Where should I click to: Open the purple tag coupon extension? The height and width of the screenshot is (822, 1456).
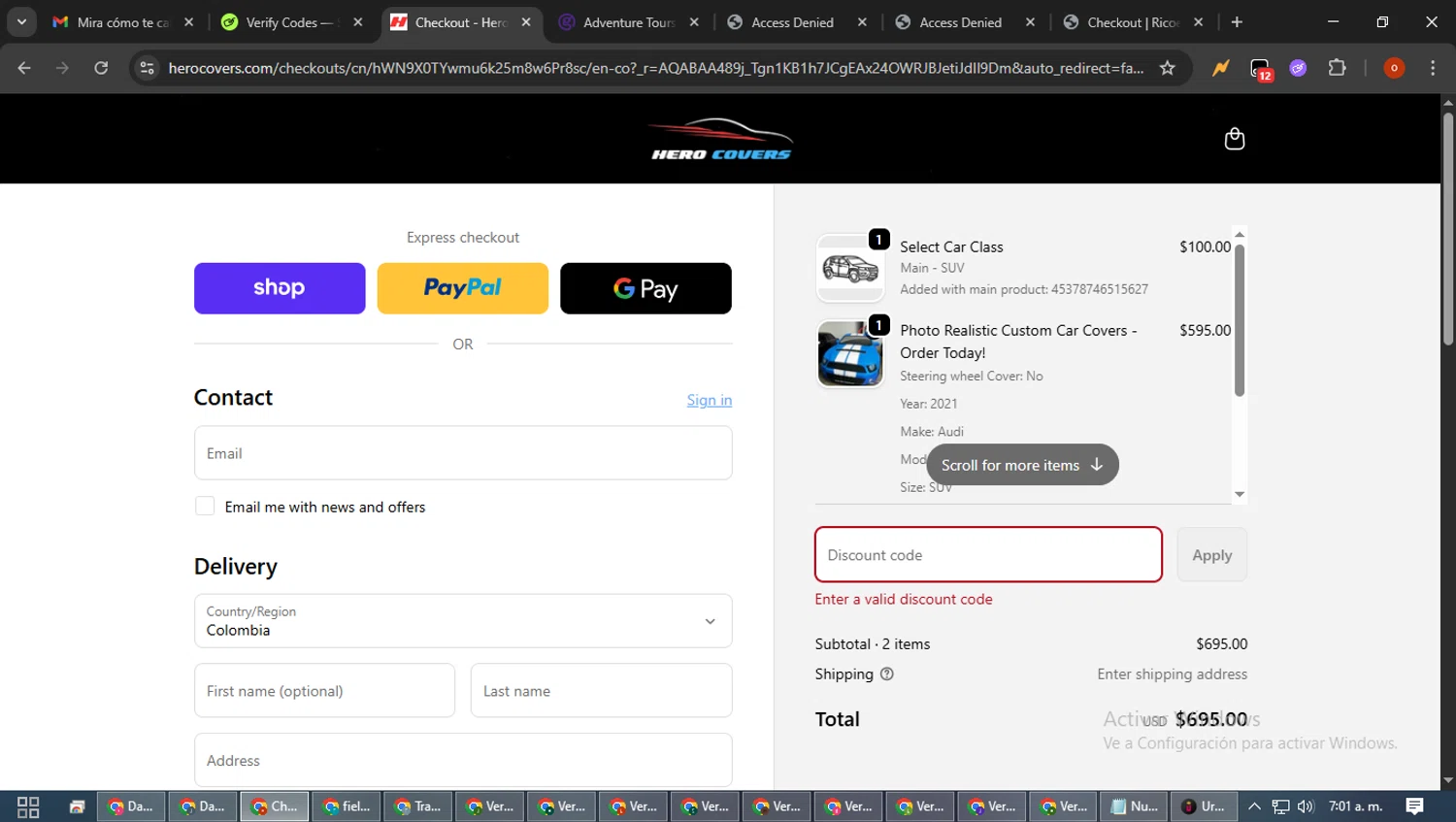click(x=1298, y=68)
